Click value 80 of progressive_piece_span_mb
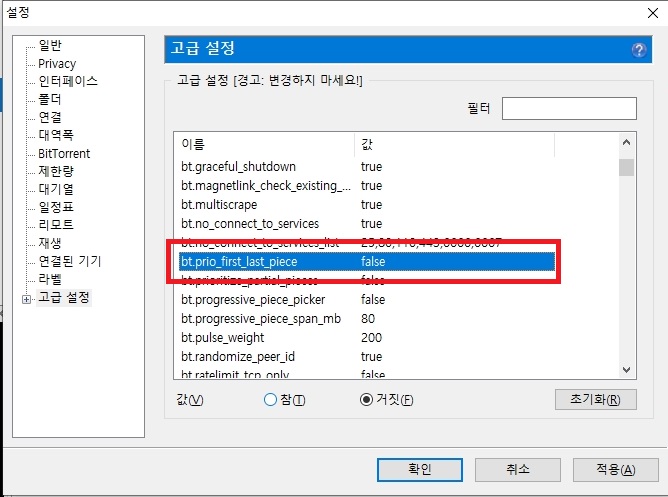Screen dimensions: 668x497 tap(368, 319)
